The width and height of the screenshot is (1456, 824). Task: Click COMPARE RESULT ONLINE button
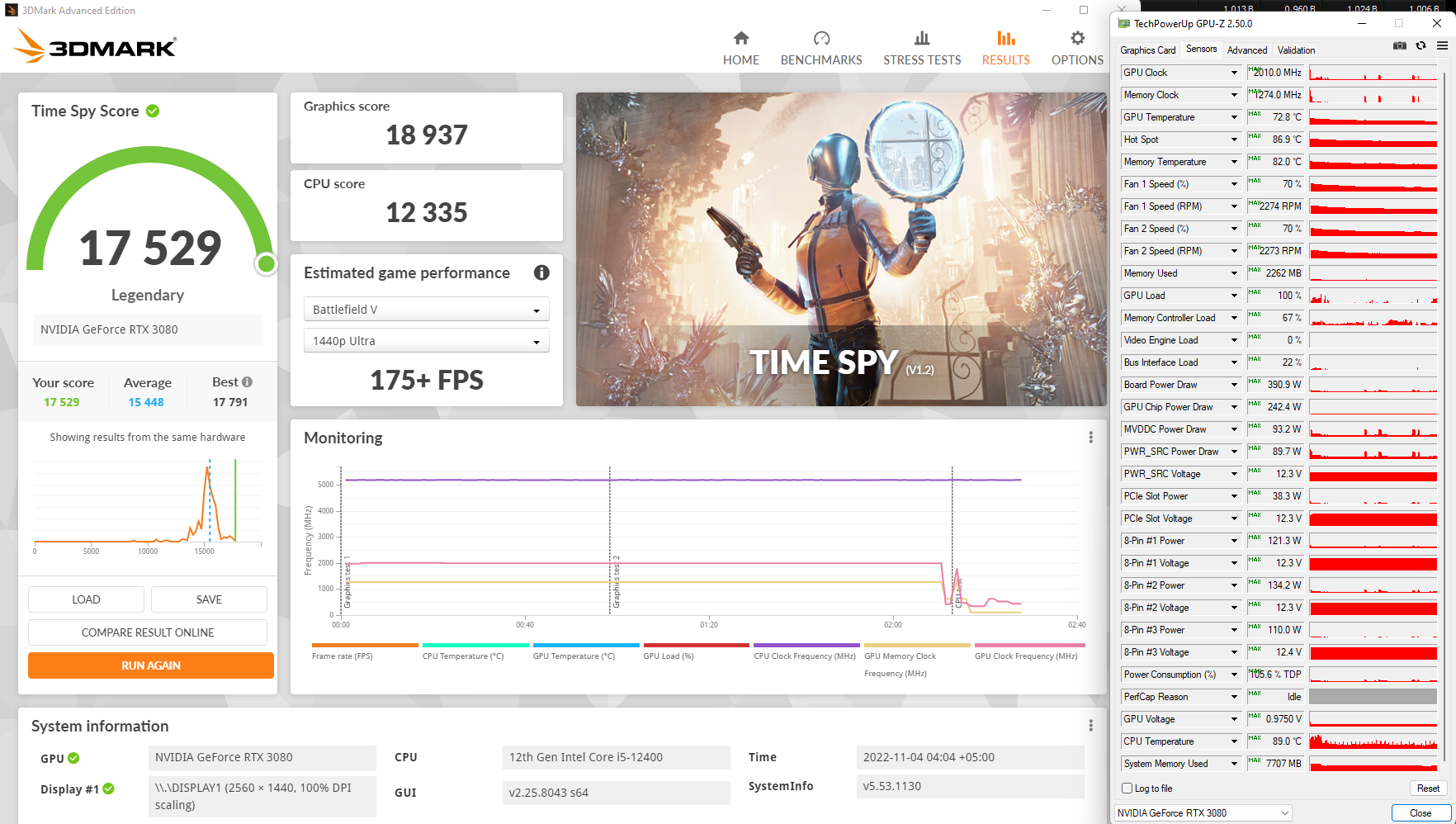148,632
